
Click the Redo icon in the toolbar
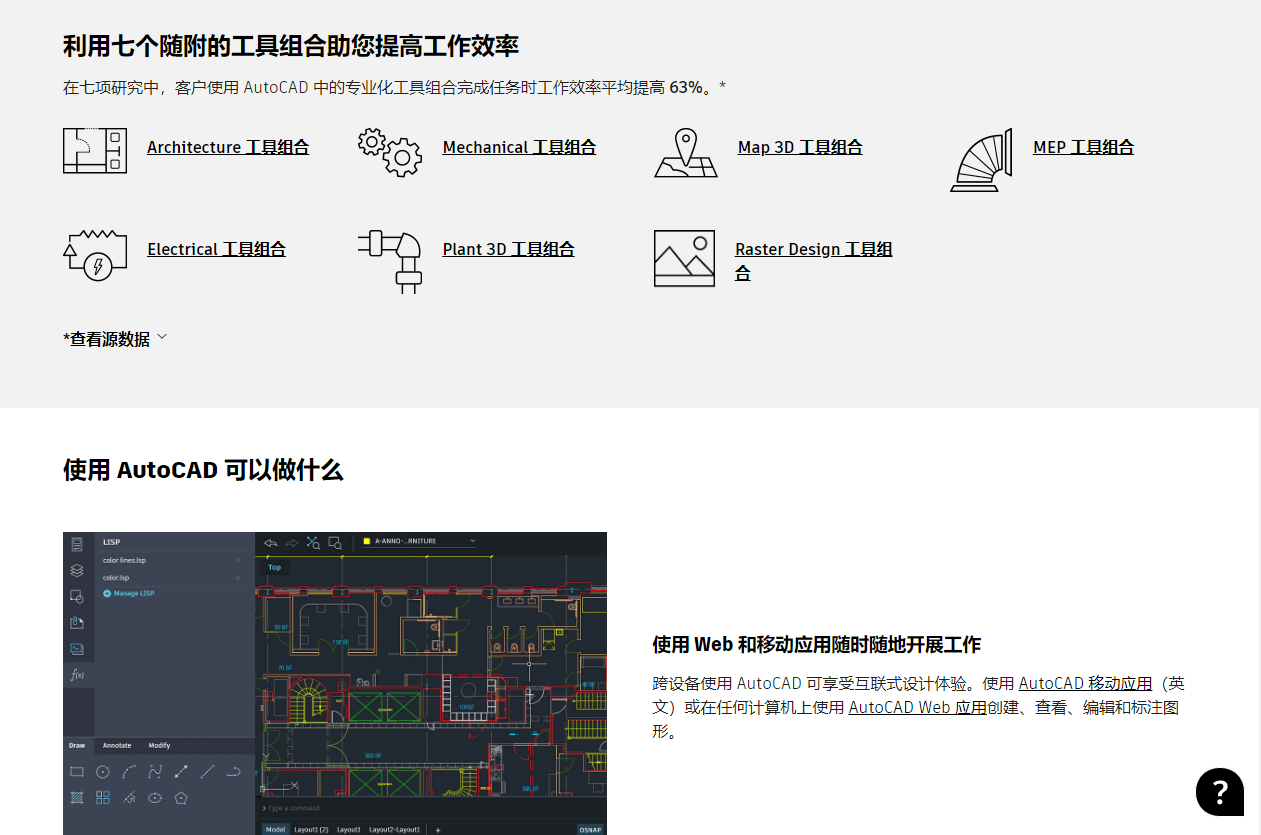pos(291,544)
